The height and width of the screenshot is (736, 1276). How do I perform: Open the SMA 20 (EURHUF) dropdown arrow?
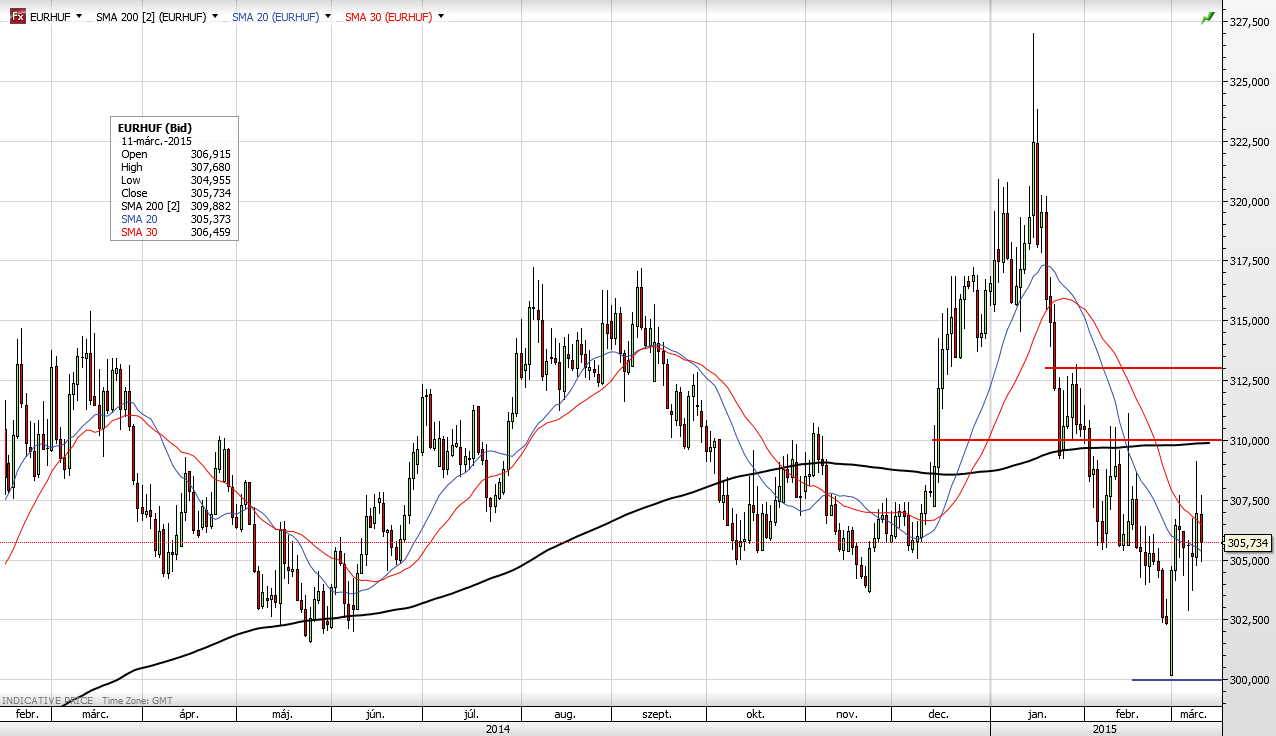329,18
